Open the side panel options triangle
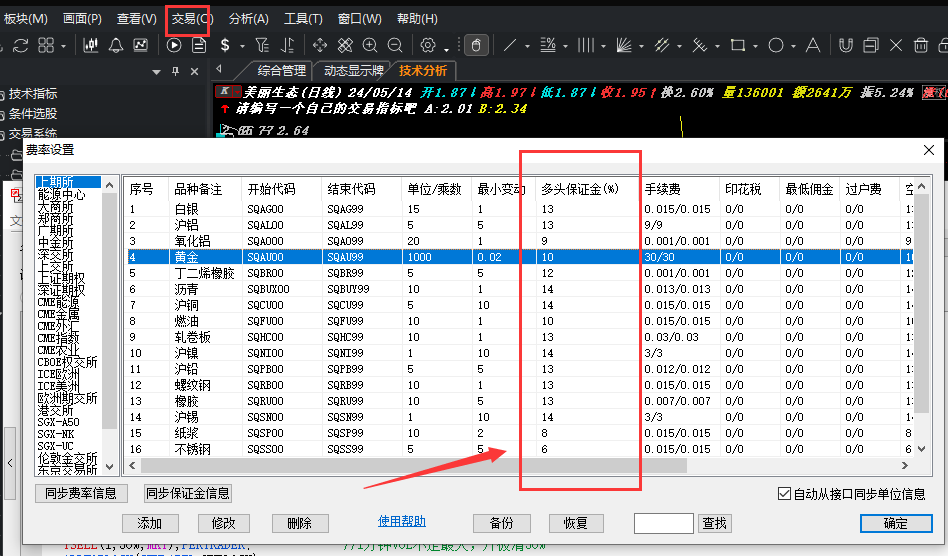This screenshot has height=556, width=948. coord(156,72)
